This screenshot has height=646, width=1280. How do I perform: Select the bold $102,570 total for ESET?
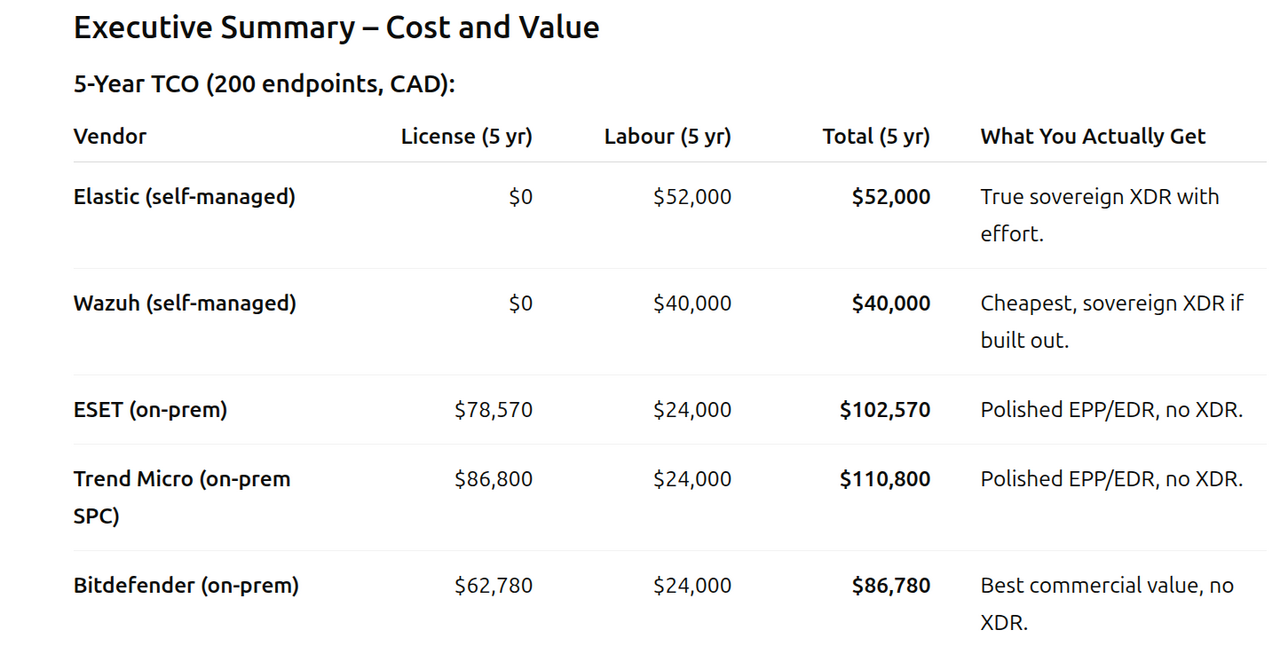[885, 409]
